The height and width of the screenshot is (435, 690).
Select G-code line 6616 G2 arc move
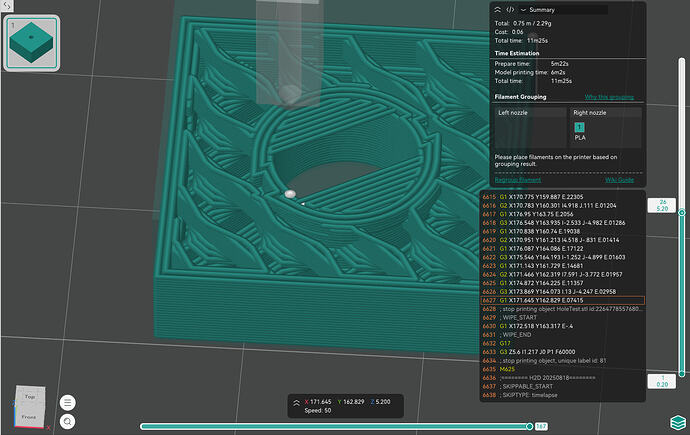562,205
